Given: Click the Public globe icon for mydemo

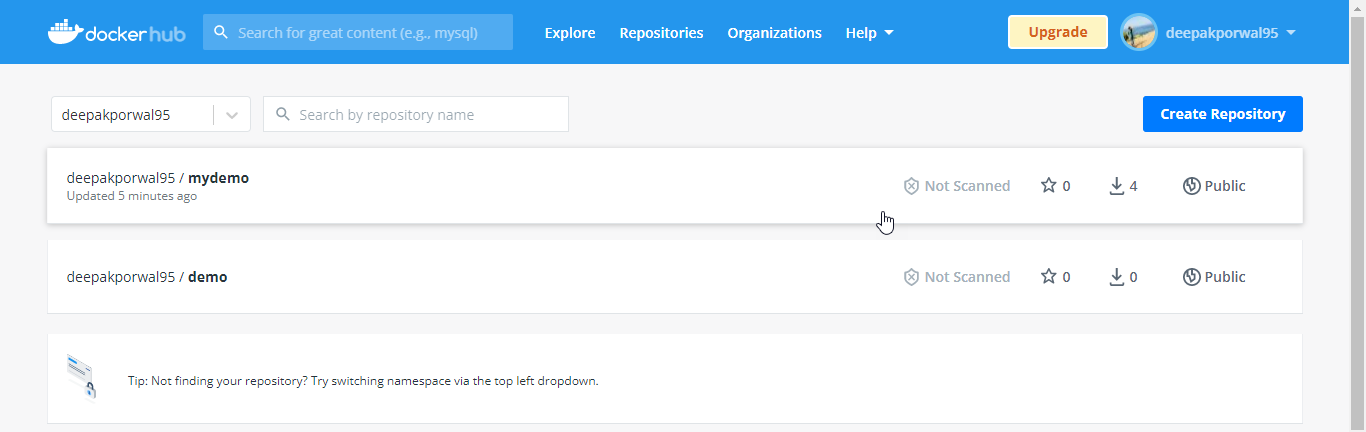Looking at the screenshot, I should (1191, 186).
